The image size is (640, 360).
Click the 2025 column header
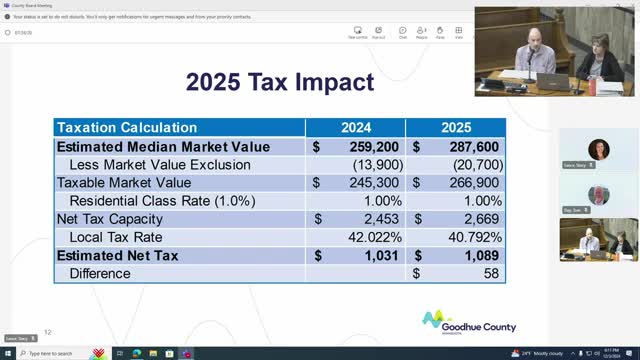[x=456, y=128]
